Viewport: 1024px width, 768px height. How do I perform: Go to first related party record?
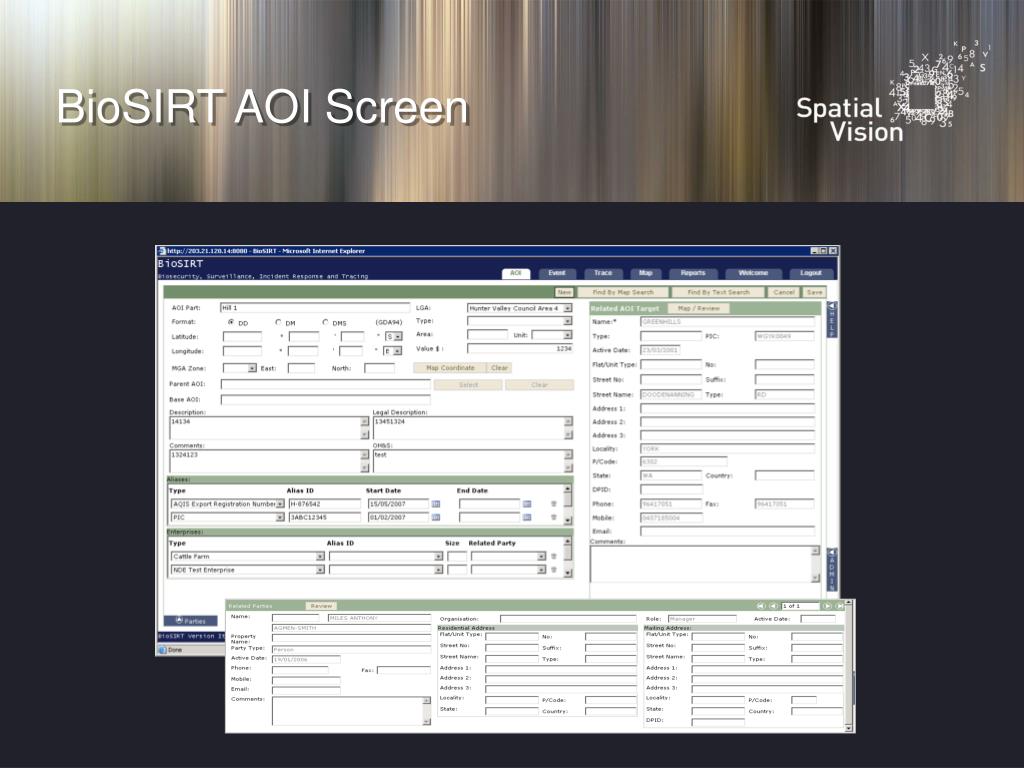point(761,606)
